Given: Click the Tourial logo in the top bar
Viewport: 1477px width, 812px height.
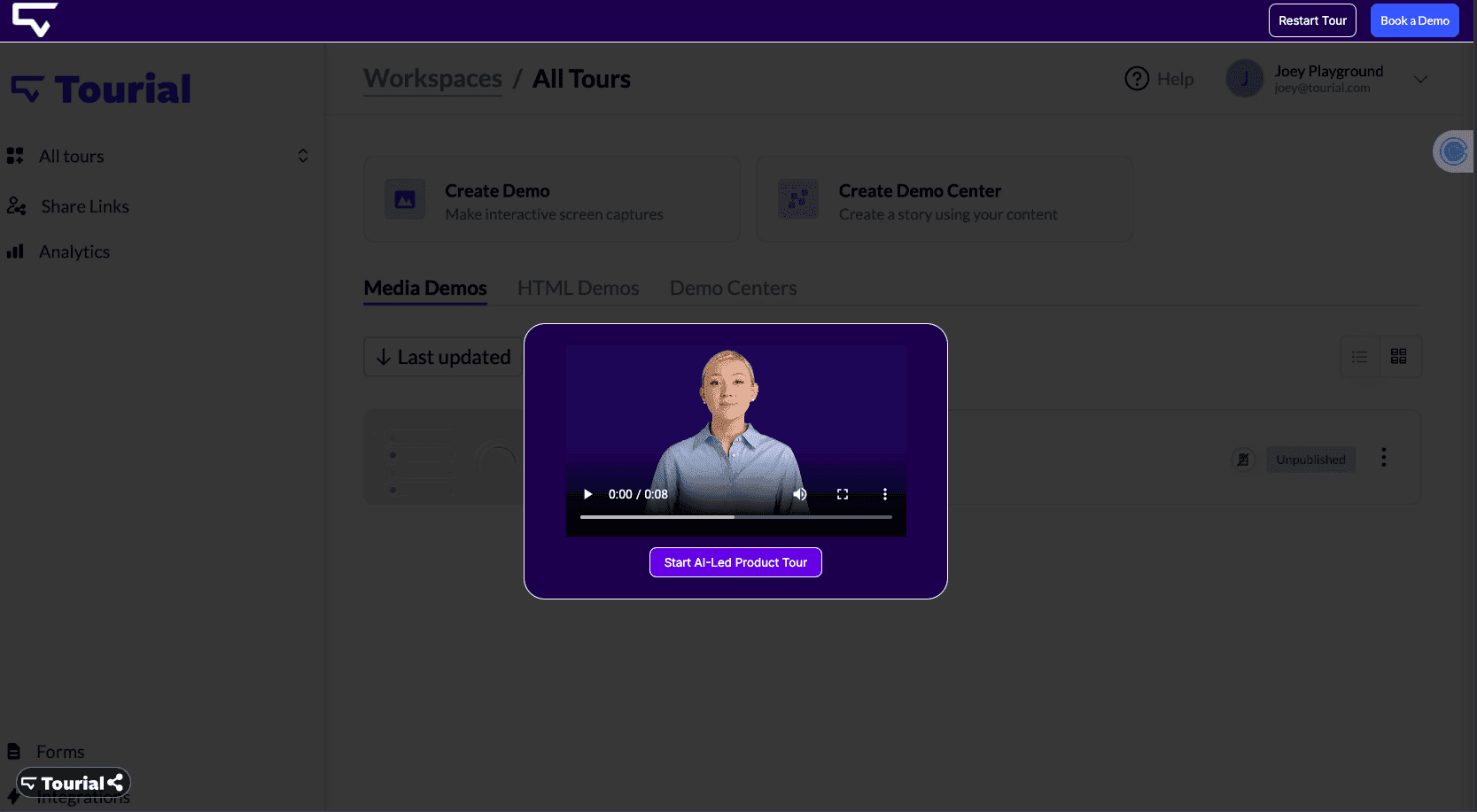Looking at the screenshot, I should [x=35, y=18].
